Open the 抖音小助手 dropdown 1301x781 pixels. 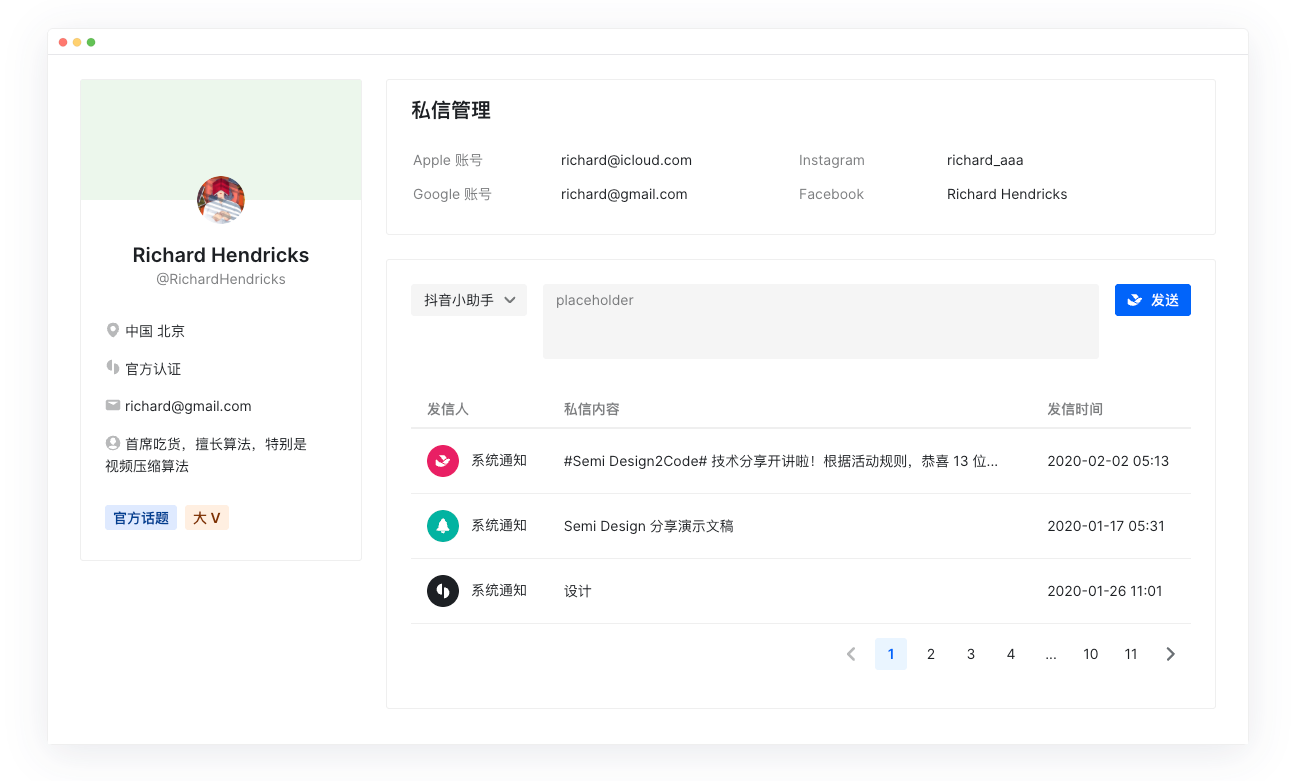click(469, 300)
